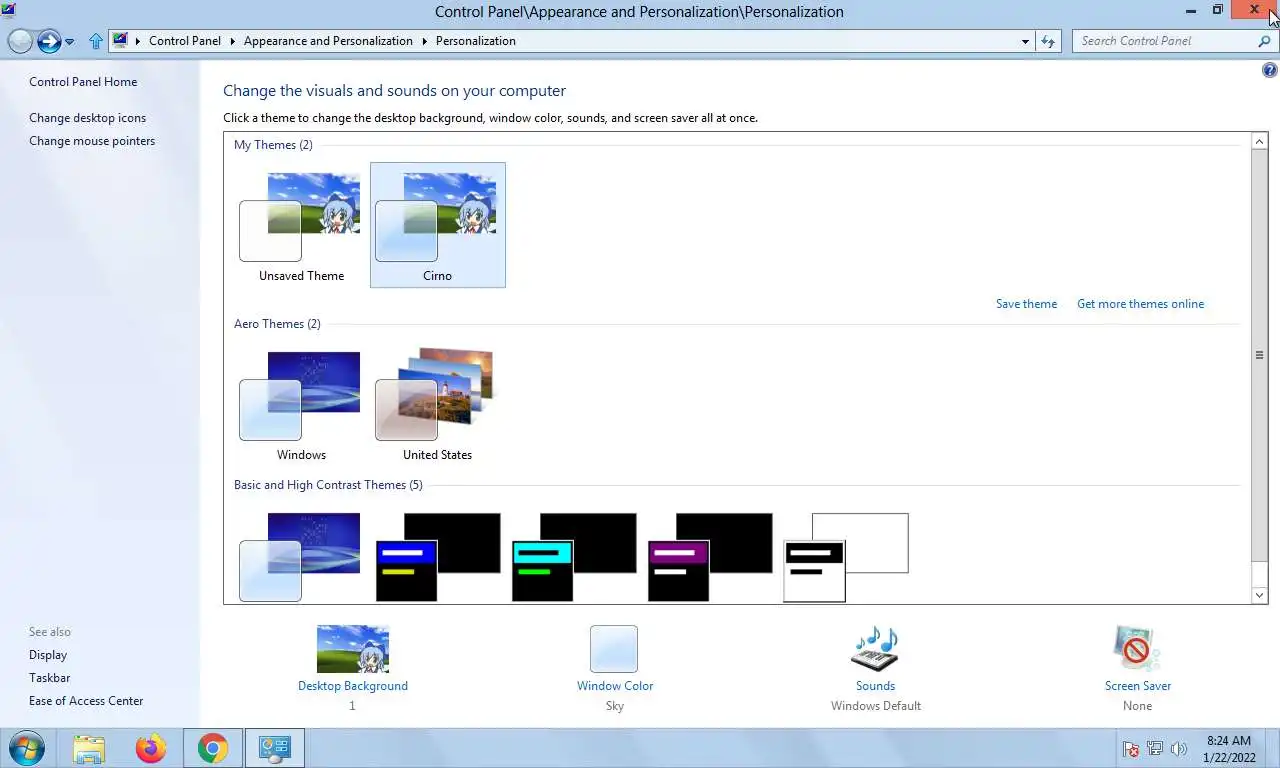Viewport: 1280px width, 768px height.
Task: Click the Screen Saver label link
Action: 1137,686
